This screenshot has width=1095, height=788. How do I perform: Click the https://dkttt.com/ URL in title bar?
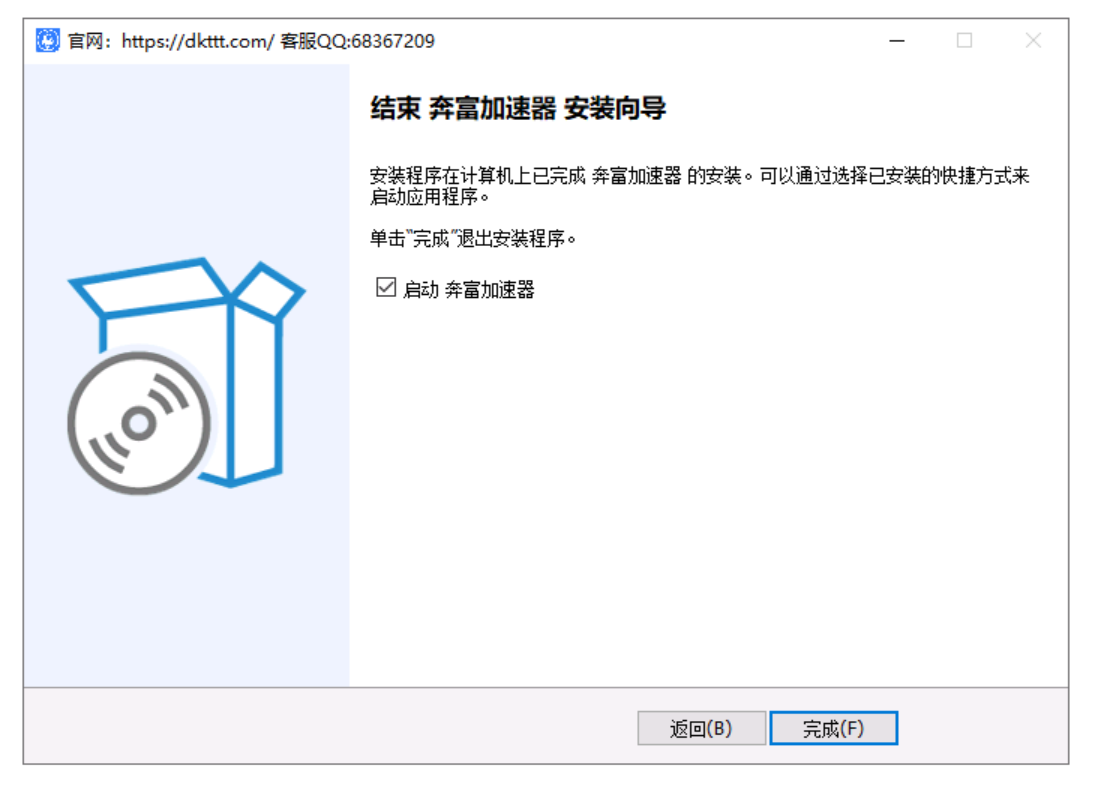coord(198,41)
